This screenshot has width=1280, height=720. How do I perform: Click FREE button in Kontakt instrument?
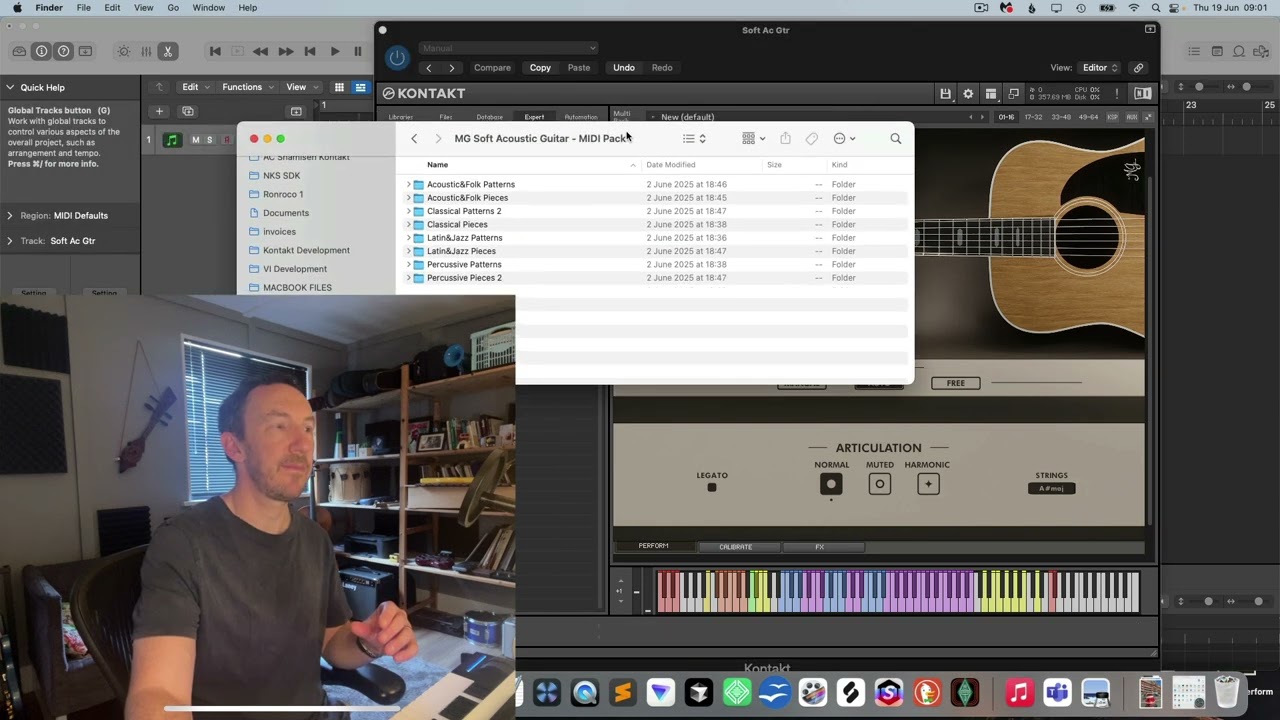point(956,383)
